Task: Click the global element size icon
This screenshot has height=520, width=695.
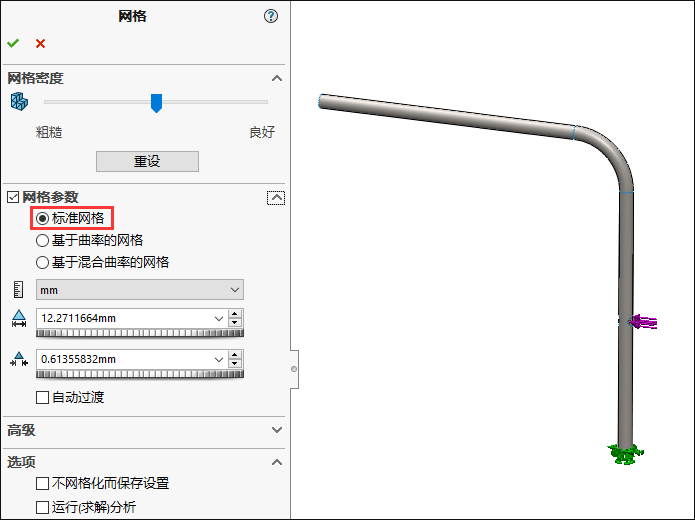Action: click(19, 319)
